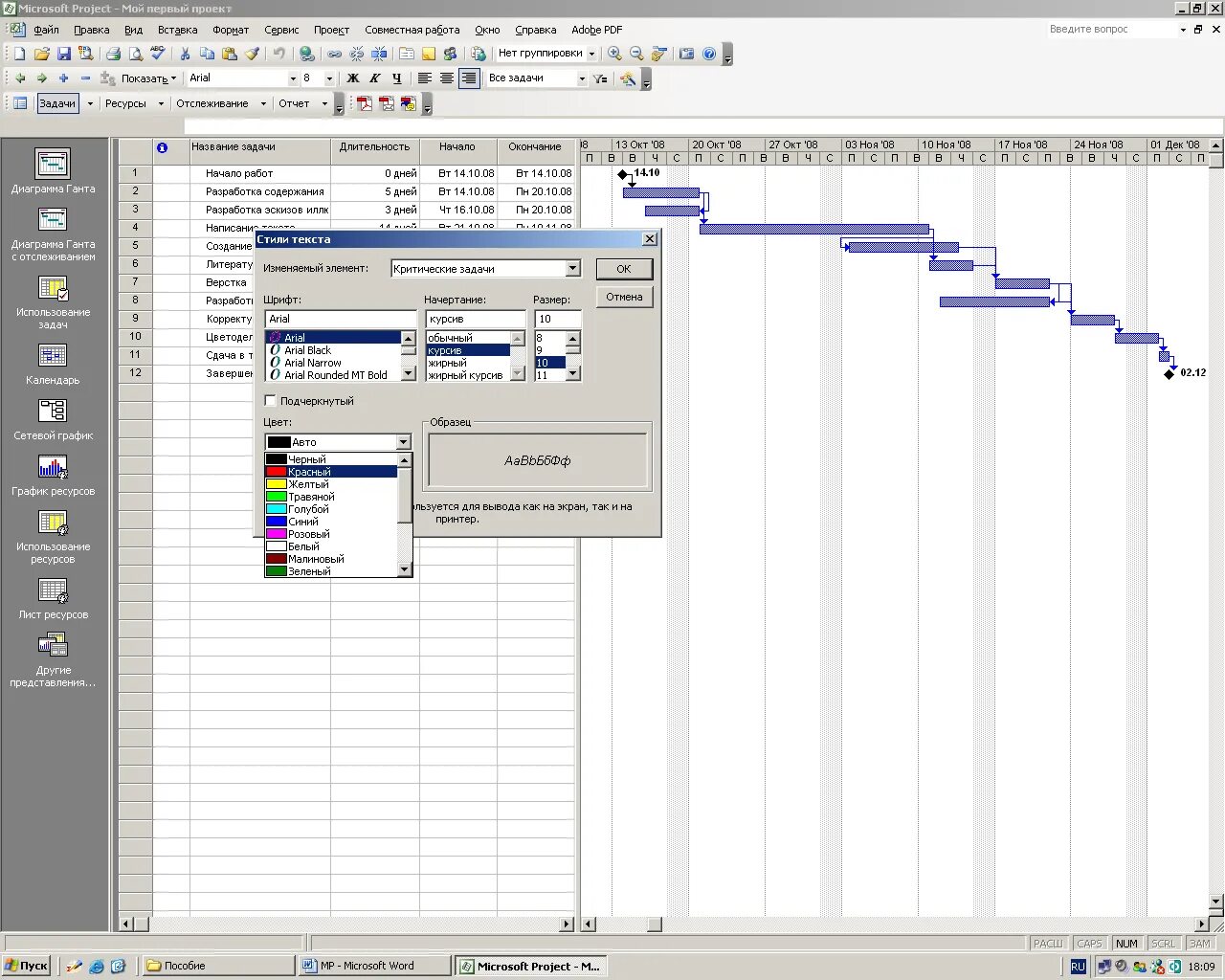The width and height of the screenshot is (1225, 980).
Task: Choose Красный in the color list
Action: [331, 472]
